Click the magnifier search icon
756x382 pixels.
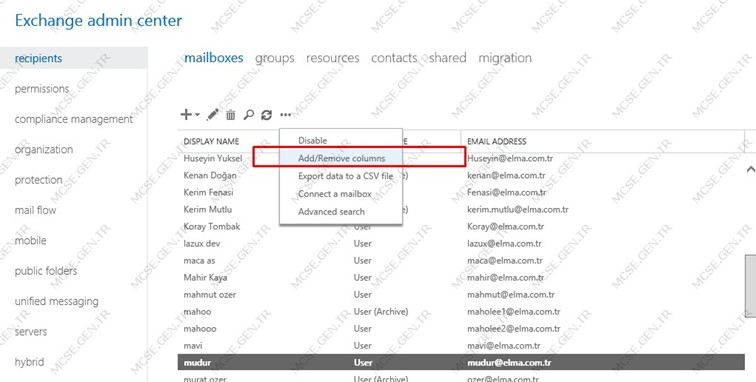coord(249,114)
